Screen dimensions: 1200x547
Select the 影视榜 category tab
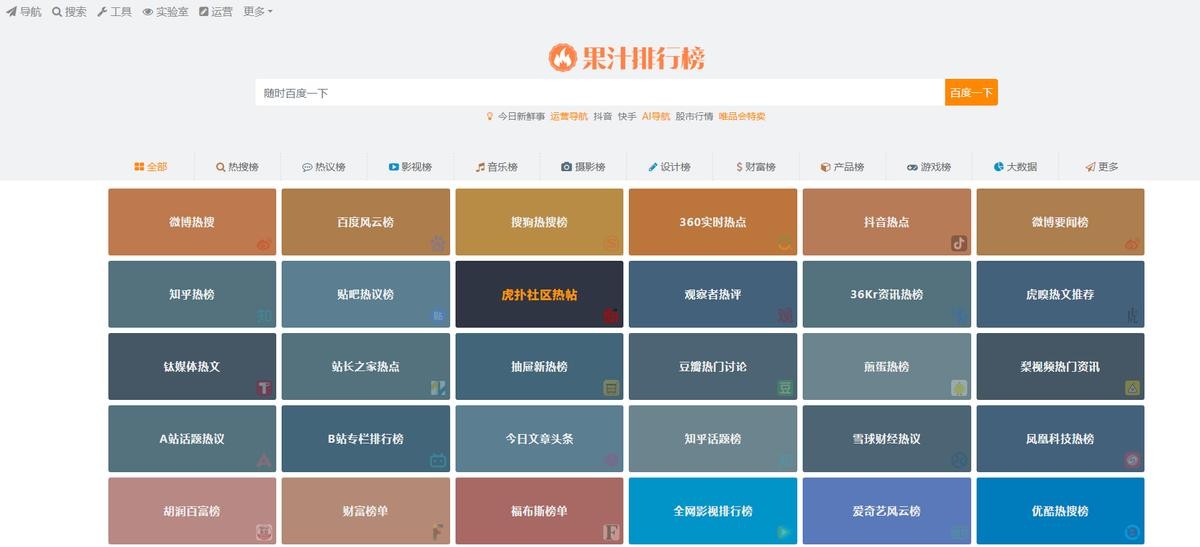coord(410,167)
